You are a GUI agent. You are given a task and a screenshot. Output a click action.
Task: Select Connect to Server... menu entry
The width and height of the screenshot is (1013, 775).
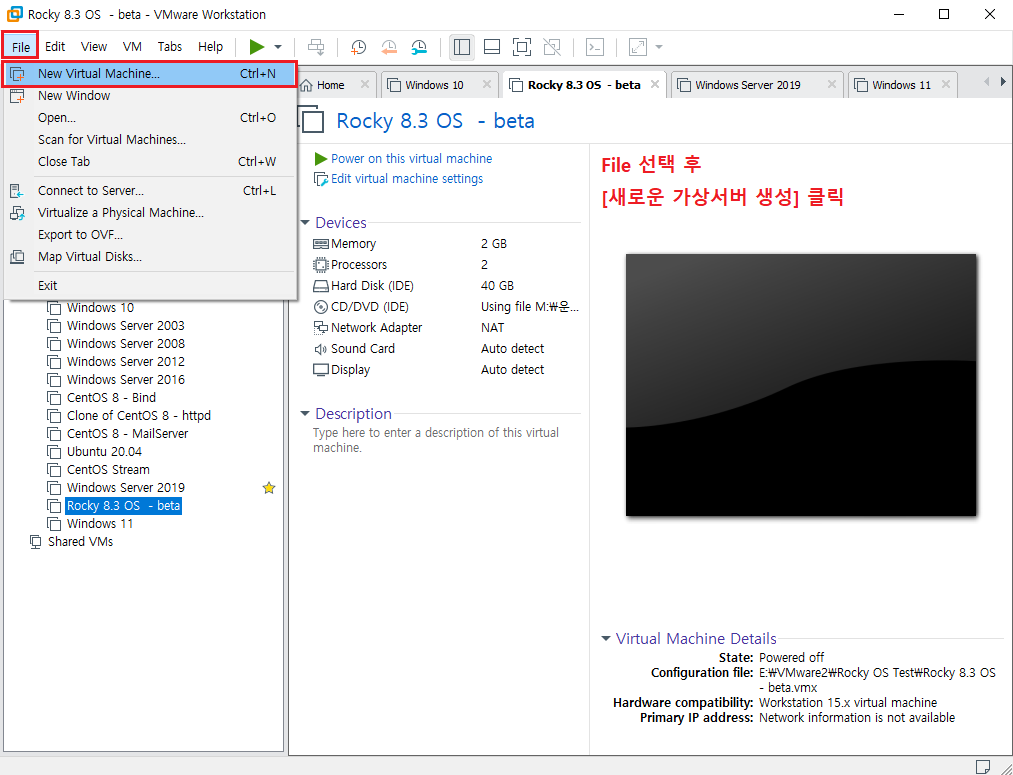coord(150,191)
